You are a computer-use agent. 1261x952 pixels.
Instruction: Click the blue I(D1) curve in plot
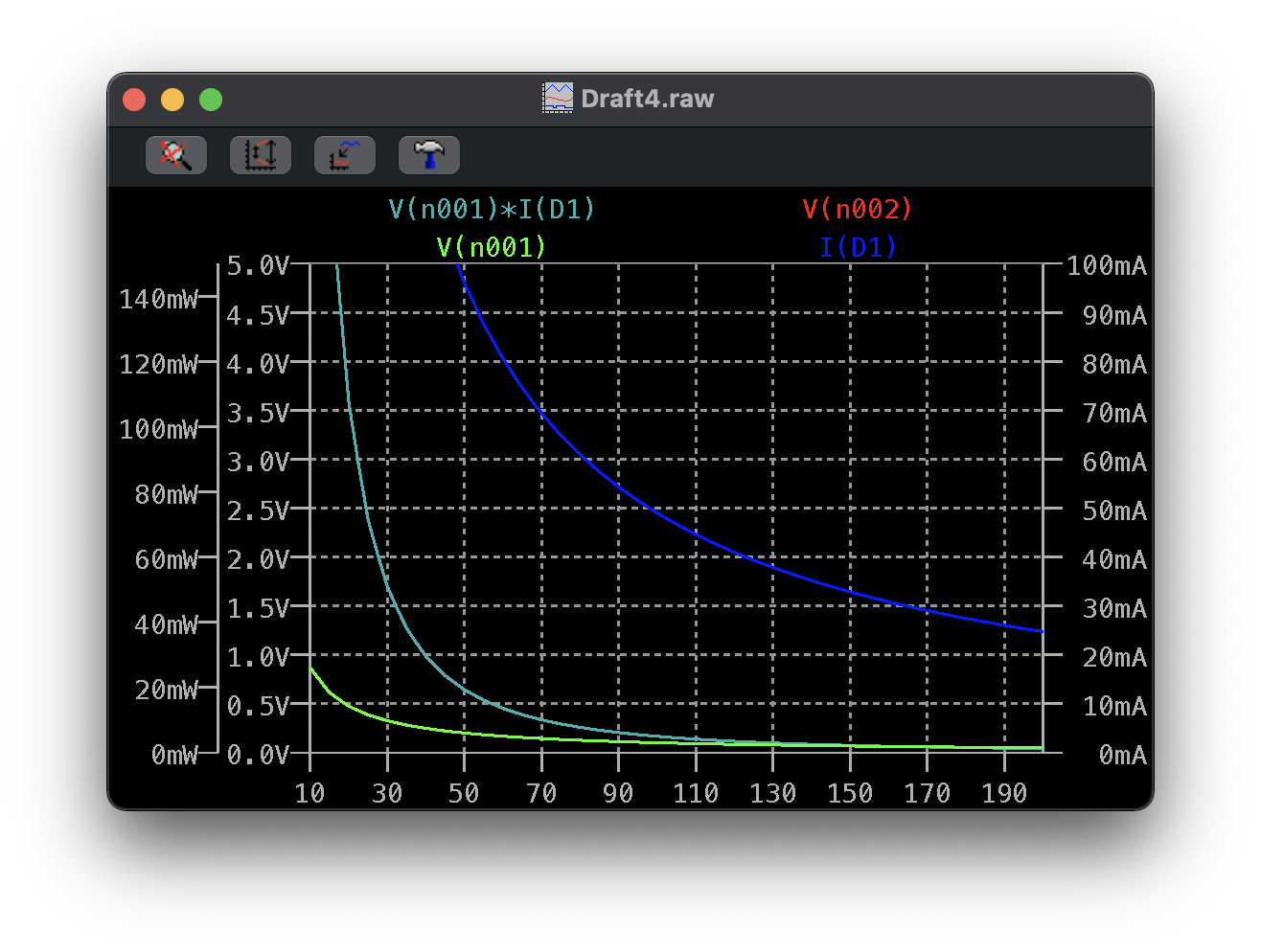[619, 487]
